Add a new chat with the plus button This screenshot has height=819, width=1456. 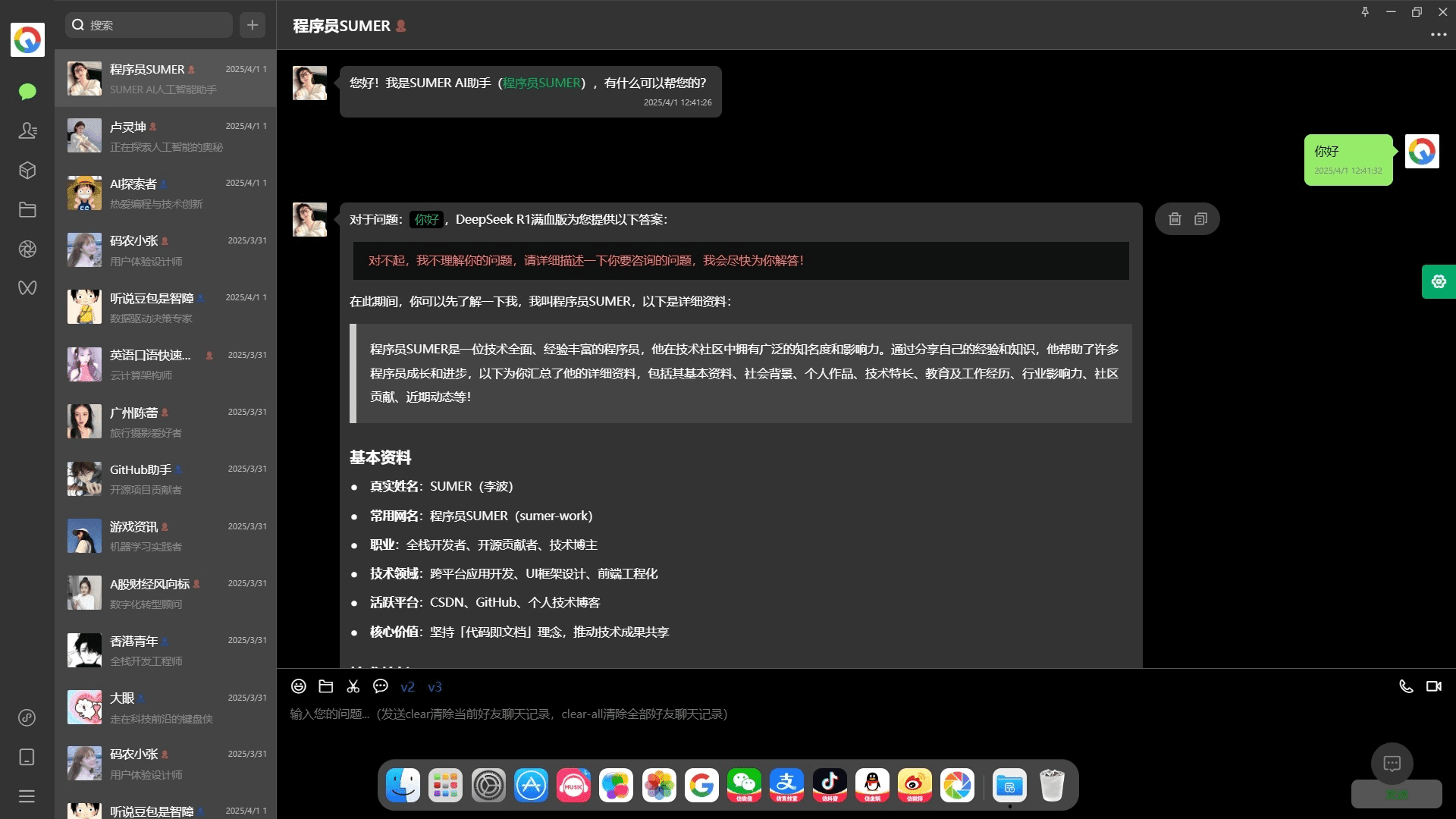pos(253,25)
